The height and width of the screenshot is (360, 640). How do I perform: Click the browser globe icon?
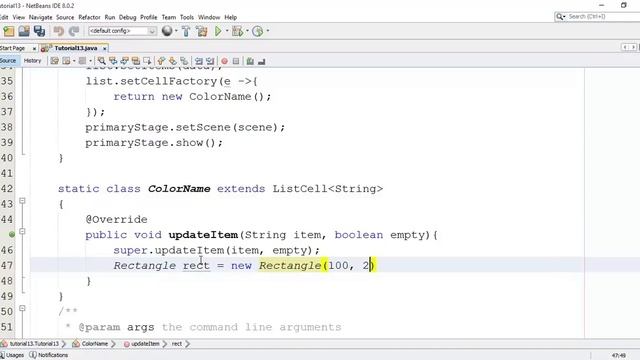coord(167,31)
